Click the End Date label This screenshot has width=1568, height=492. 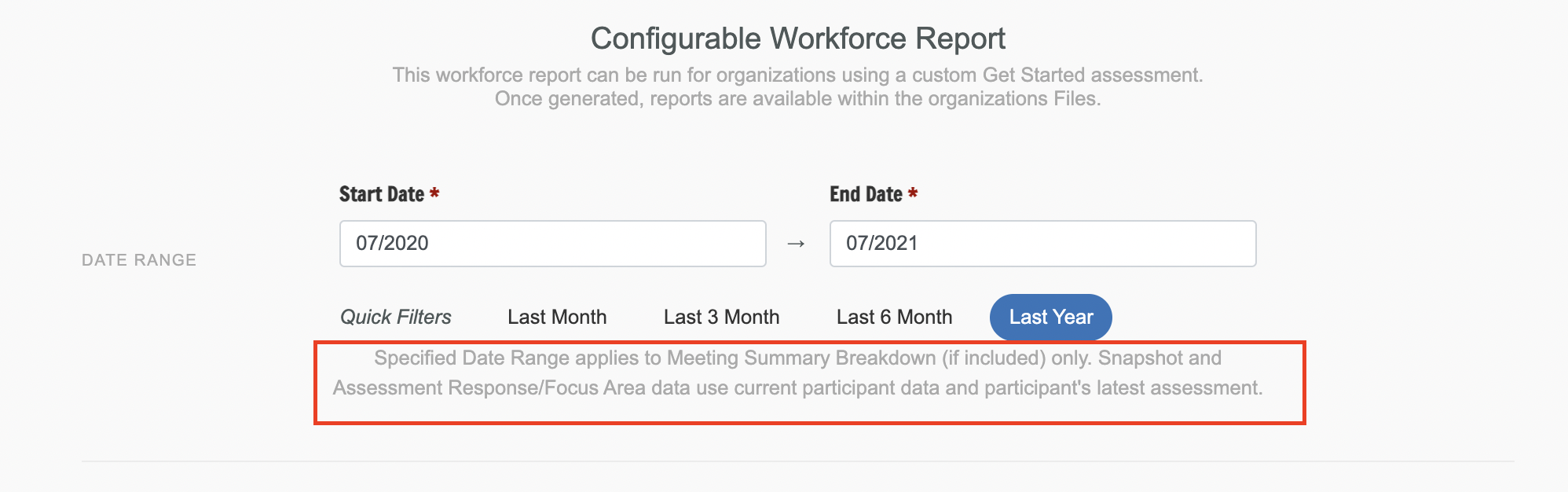point(866,194)
